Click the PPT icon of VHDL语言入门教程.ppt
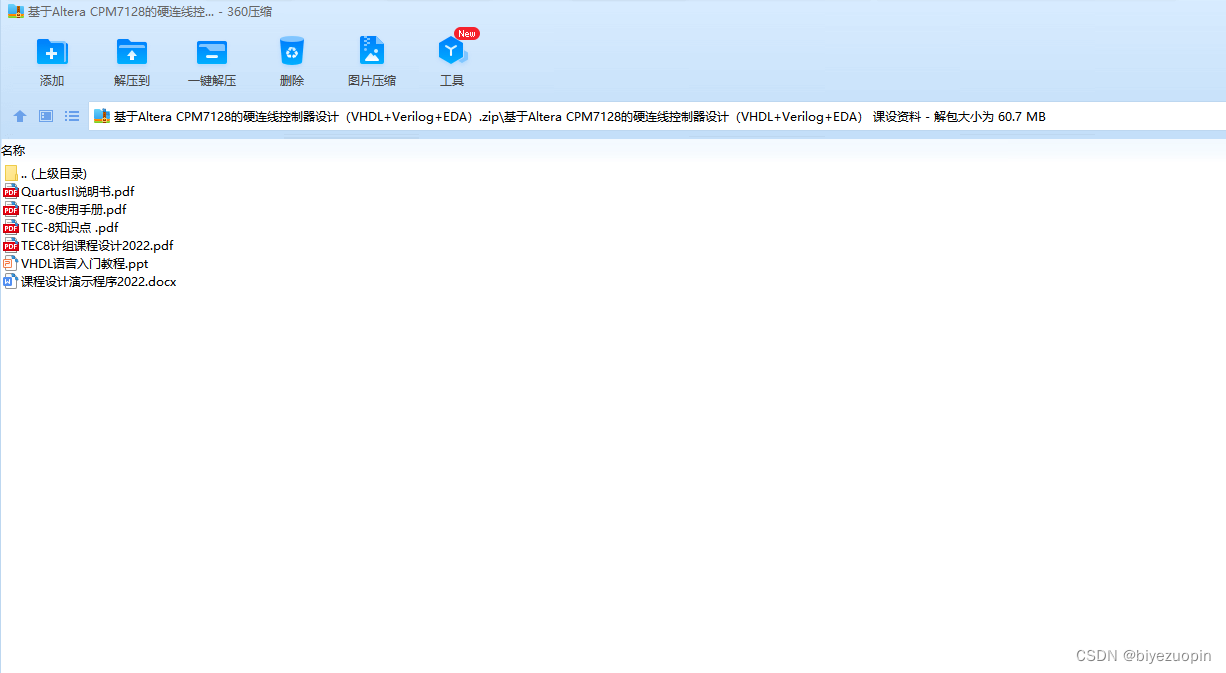This screenshot has width=1226, height=673. tap(11, 263)
